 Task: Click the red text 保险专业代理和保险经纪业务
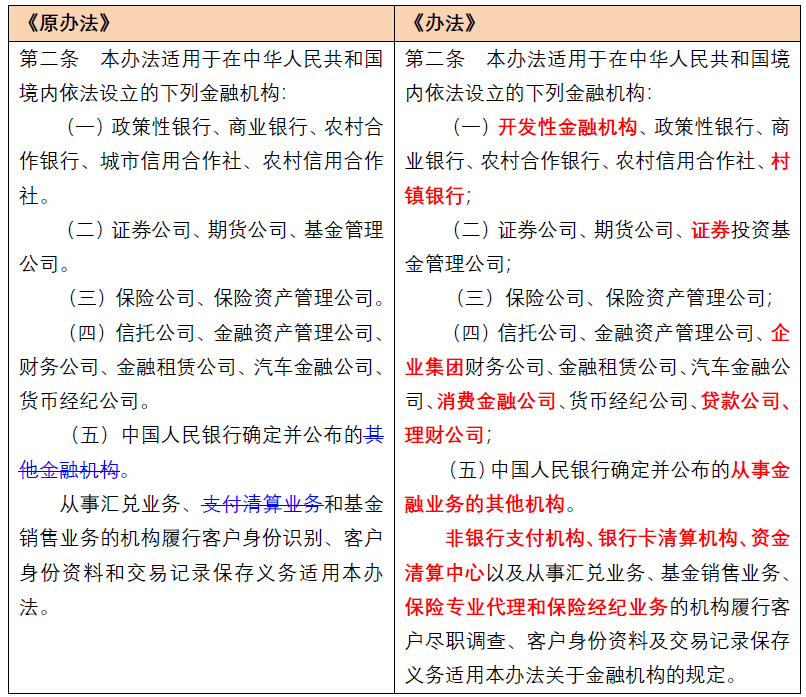536,606
